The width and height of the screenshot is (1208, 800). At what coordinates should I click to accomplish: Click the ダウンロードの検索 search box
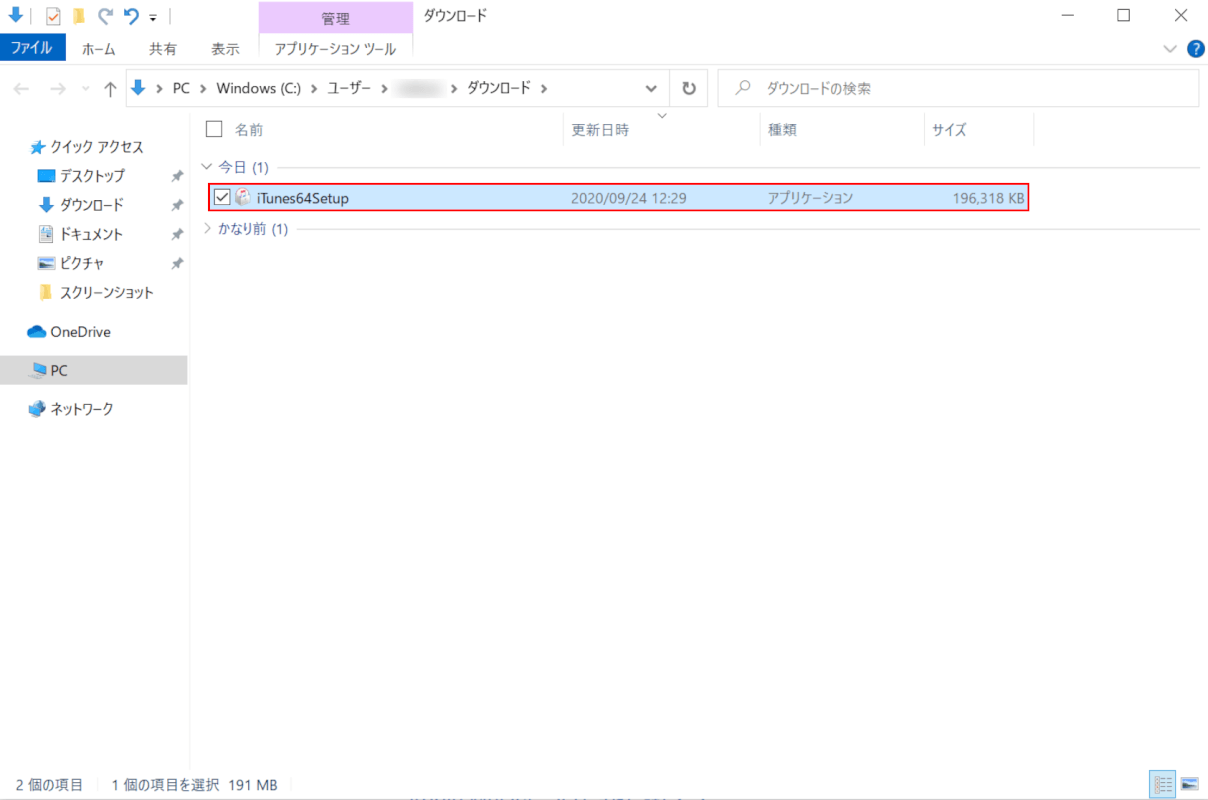[960, 88]
